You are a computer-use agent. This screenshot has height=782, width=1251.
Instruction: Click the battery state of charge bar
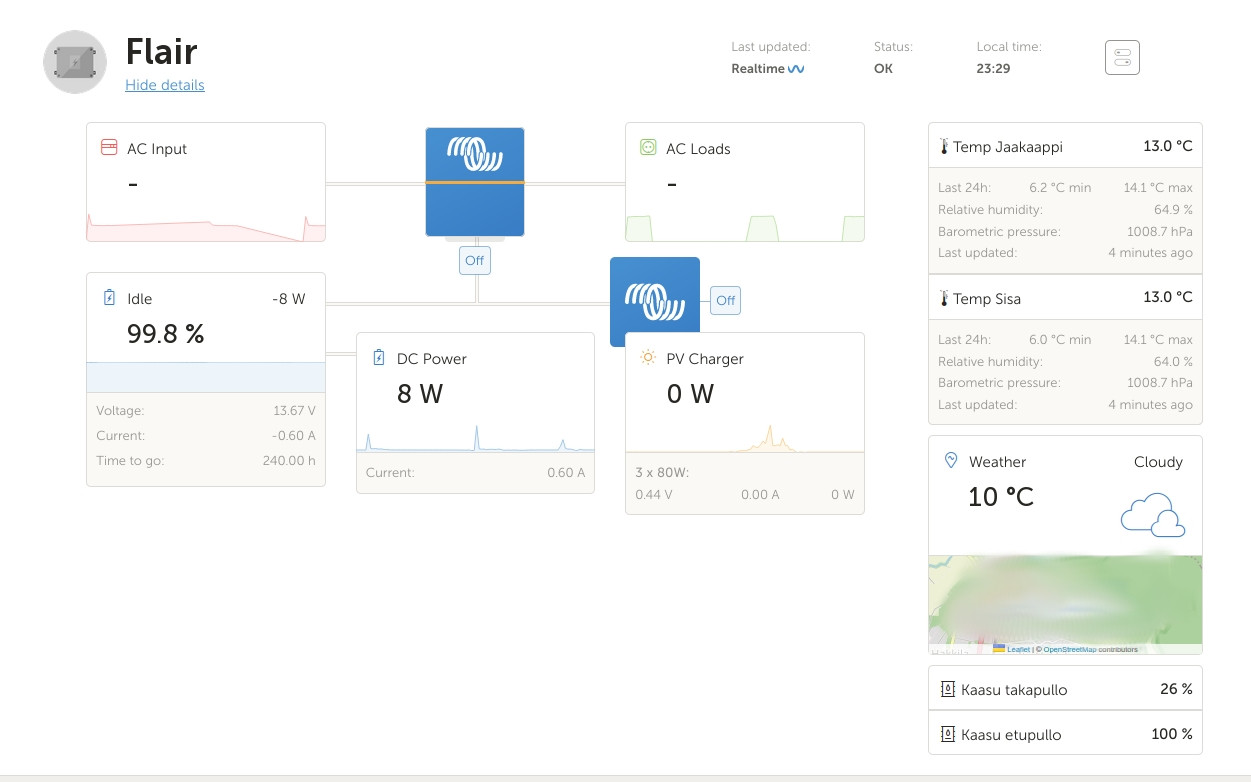click(205, 377)
